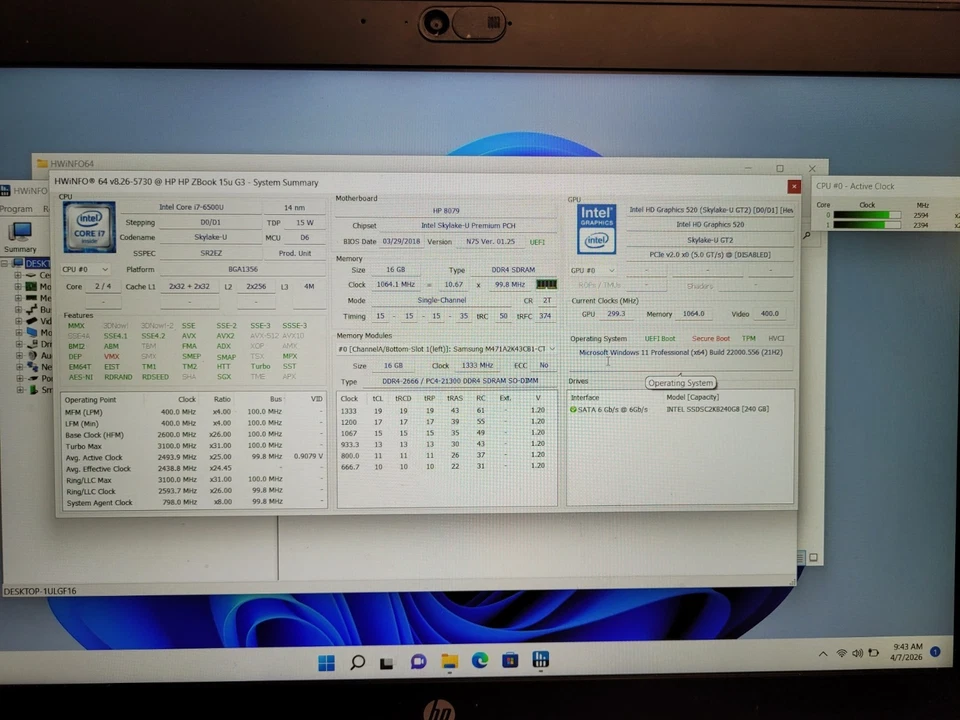Collapse the DESKTOP root tree node
The image size is (960, 720).
coord(5,263)
